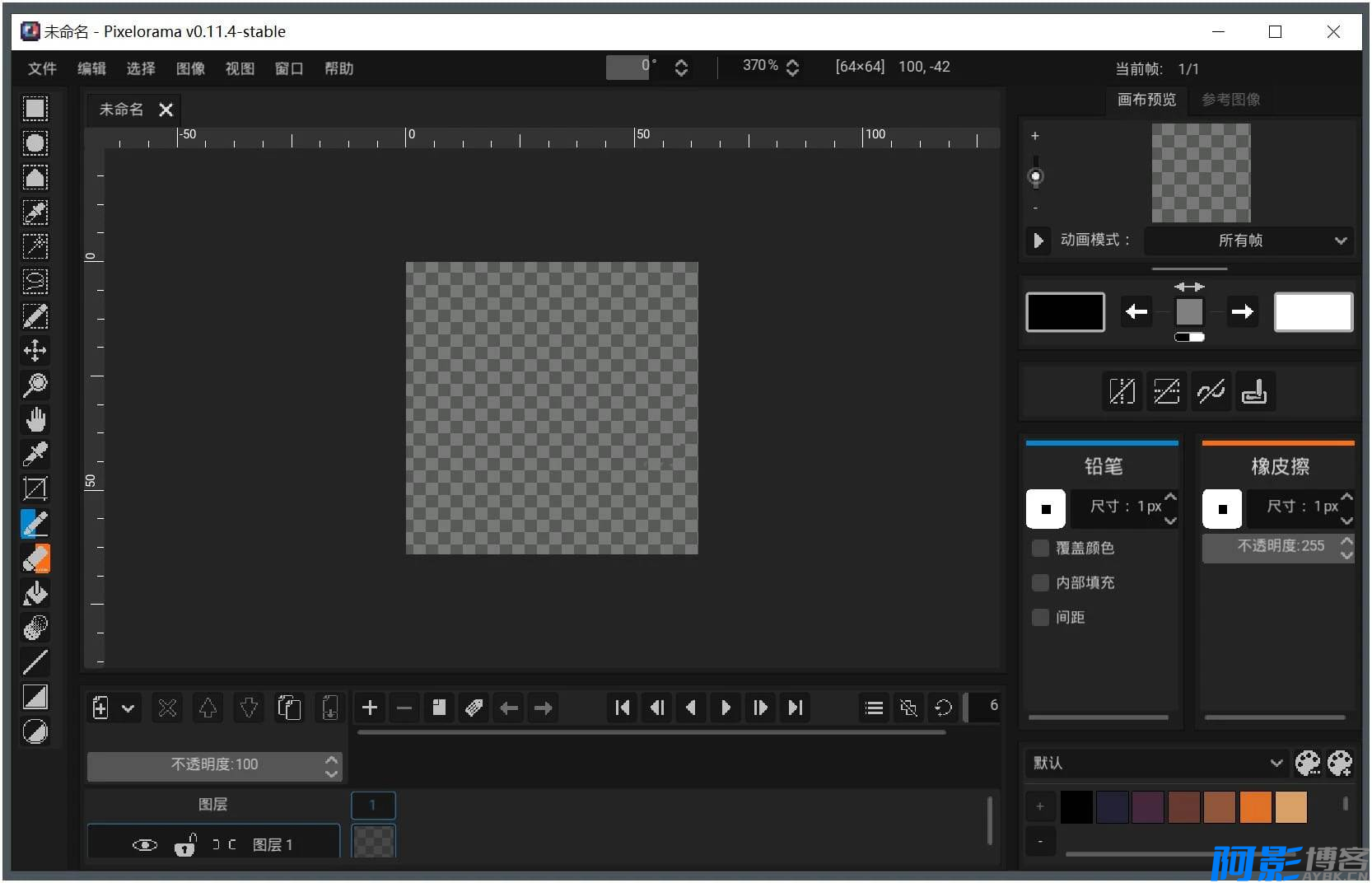Pick the orange palette color
This screenshot has width=1372, height=883.
tap(1255, 807)
